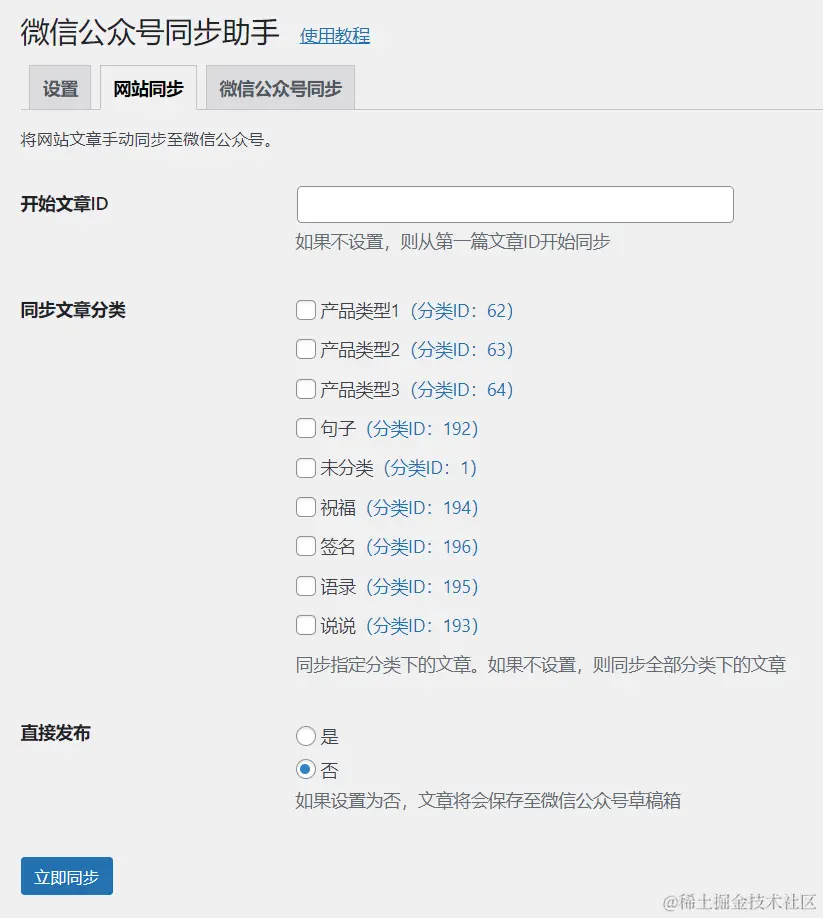Select 是 to publish directly
Screen dimensions: 823x918
305,734
